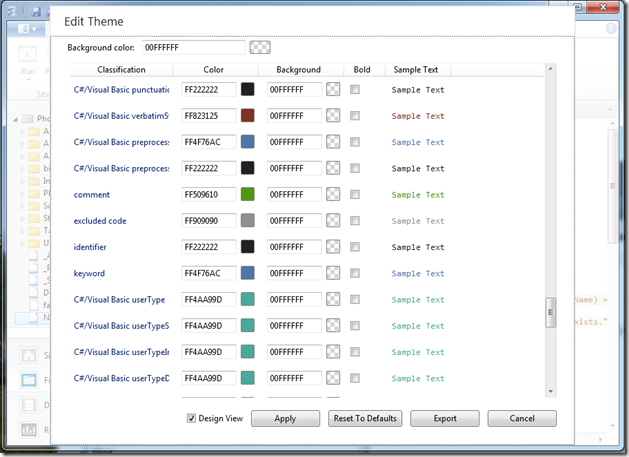629x457 pixels.
Task: Cancel the Edit Theme dialog
Action: tap(522, 418)
